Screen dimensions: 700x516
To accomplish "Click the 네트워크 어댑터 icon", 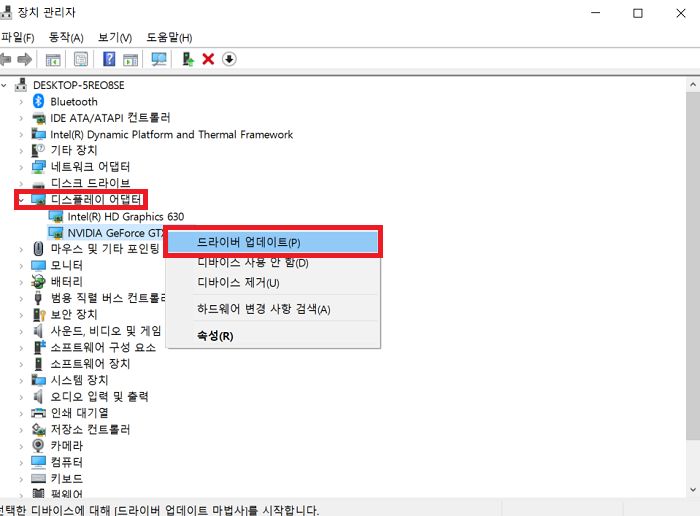I will [38, 167].
